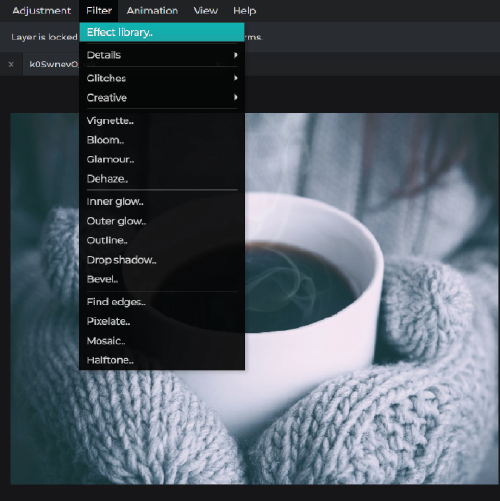Expand the Details submenu

tap(162, 55)
